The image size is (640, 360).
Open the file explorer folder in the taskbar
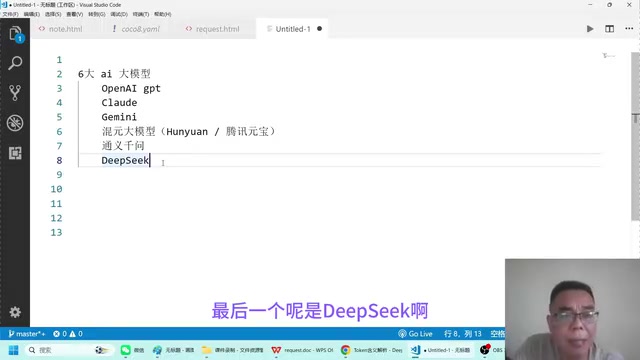point(233,350)
